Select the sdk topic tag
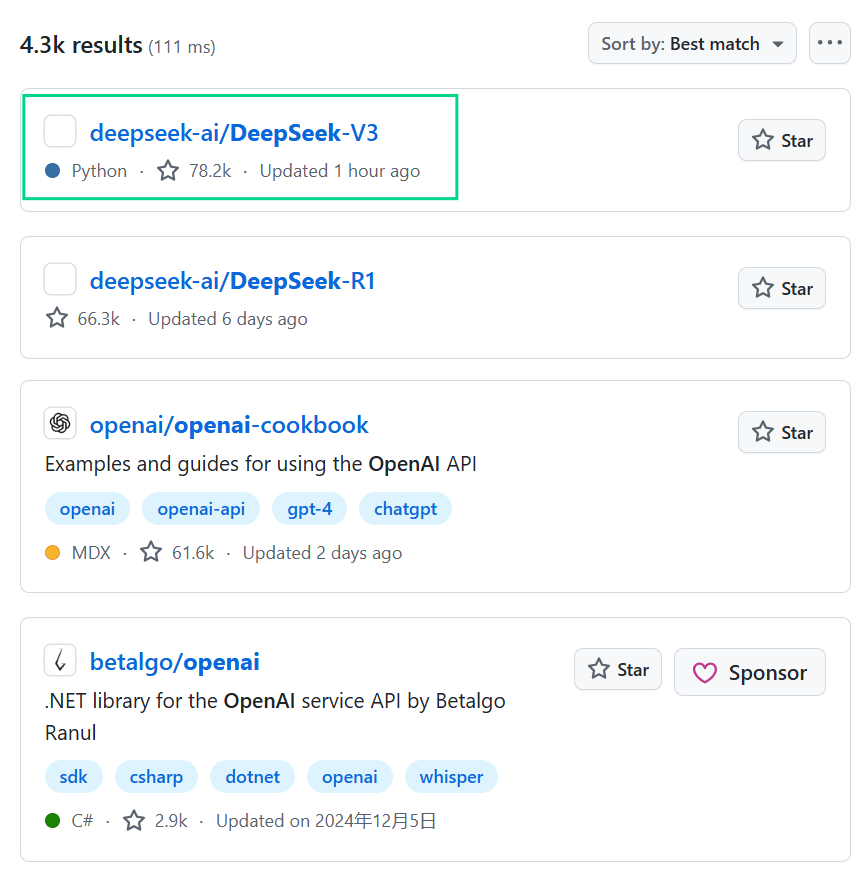 (x=74, y=777)
